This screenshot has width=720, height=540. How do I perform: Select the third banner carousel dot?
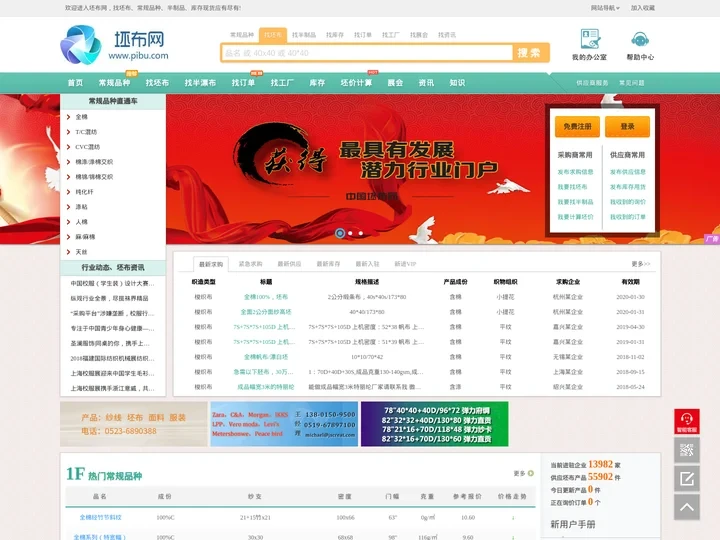[361, 233]
